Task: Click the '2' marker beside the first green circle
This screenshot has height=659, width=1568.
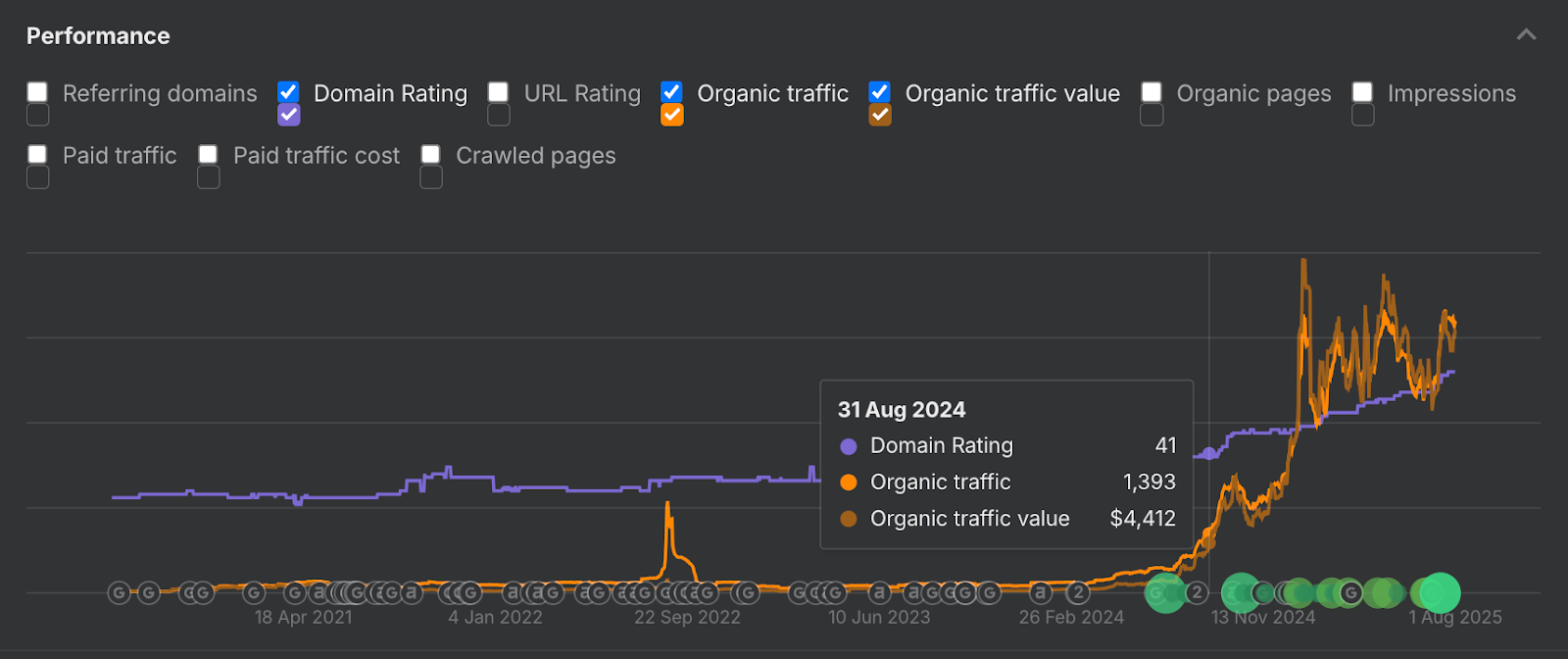Action: [1197, 592]
